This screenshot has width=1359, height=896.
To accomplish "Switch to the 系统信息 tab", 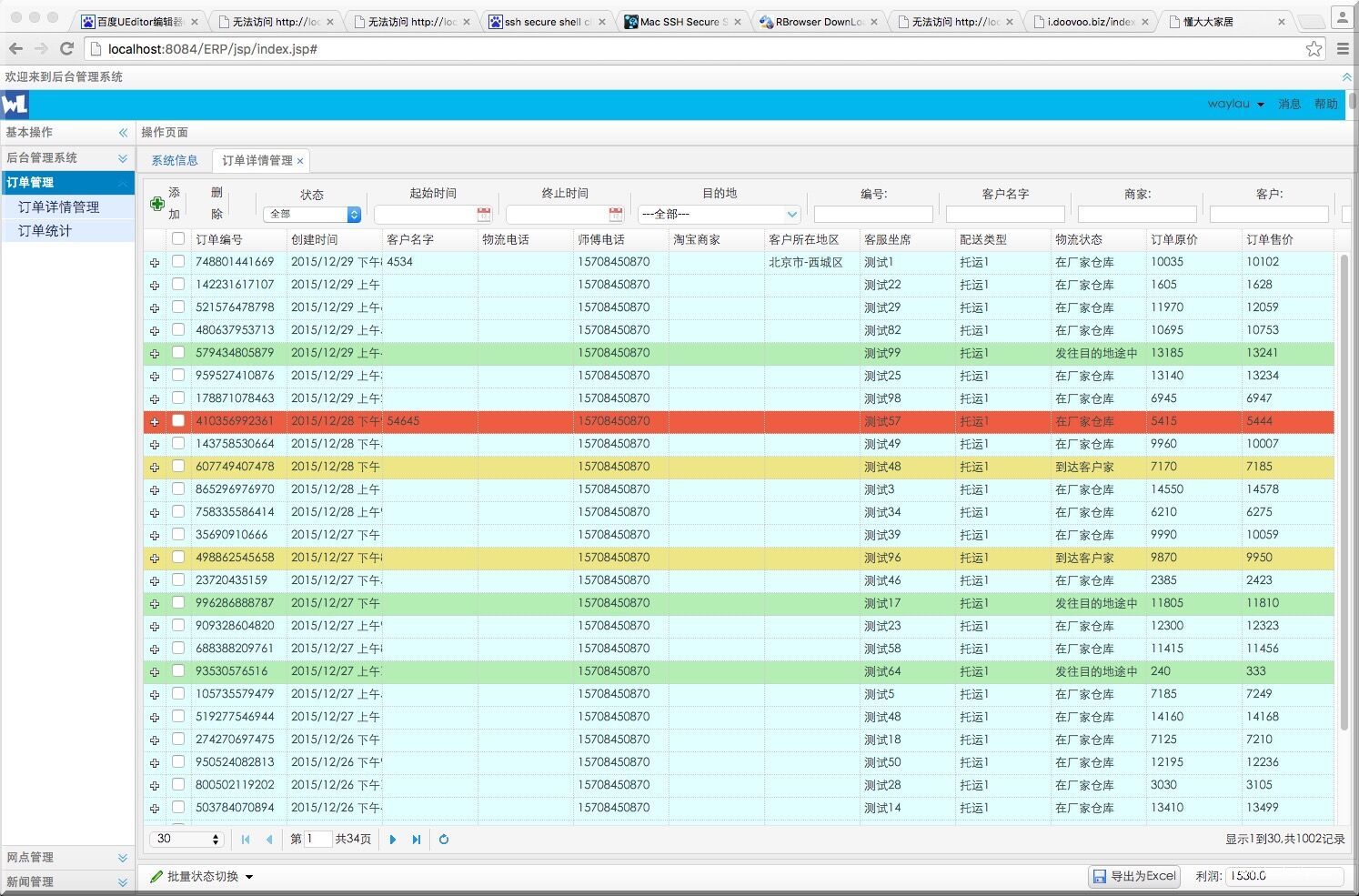I will [175, 161].
